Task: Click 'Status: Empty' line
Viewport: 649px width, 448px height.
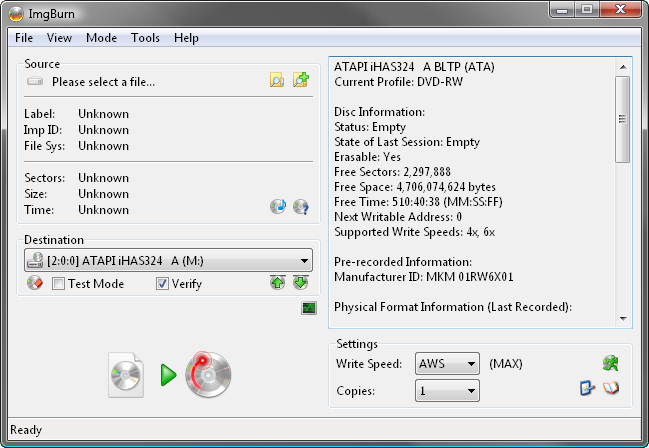Action: (370, 127)
